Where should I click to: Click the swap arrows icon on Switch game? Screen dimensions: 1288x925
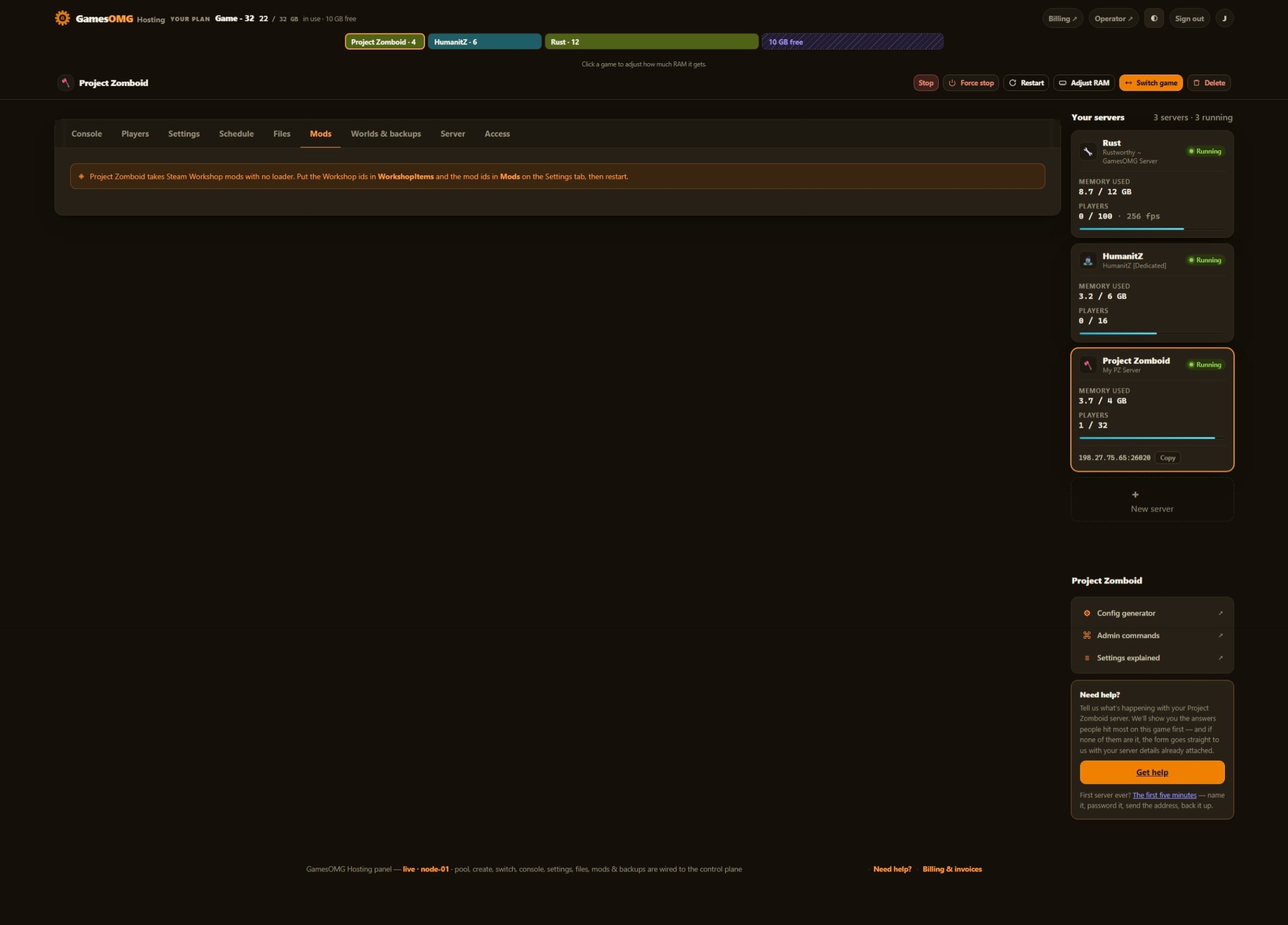point(1128,83)
